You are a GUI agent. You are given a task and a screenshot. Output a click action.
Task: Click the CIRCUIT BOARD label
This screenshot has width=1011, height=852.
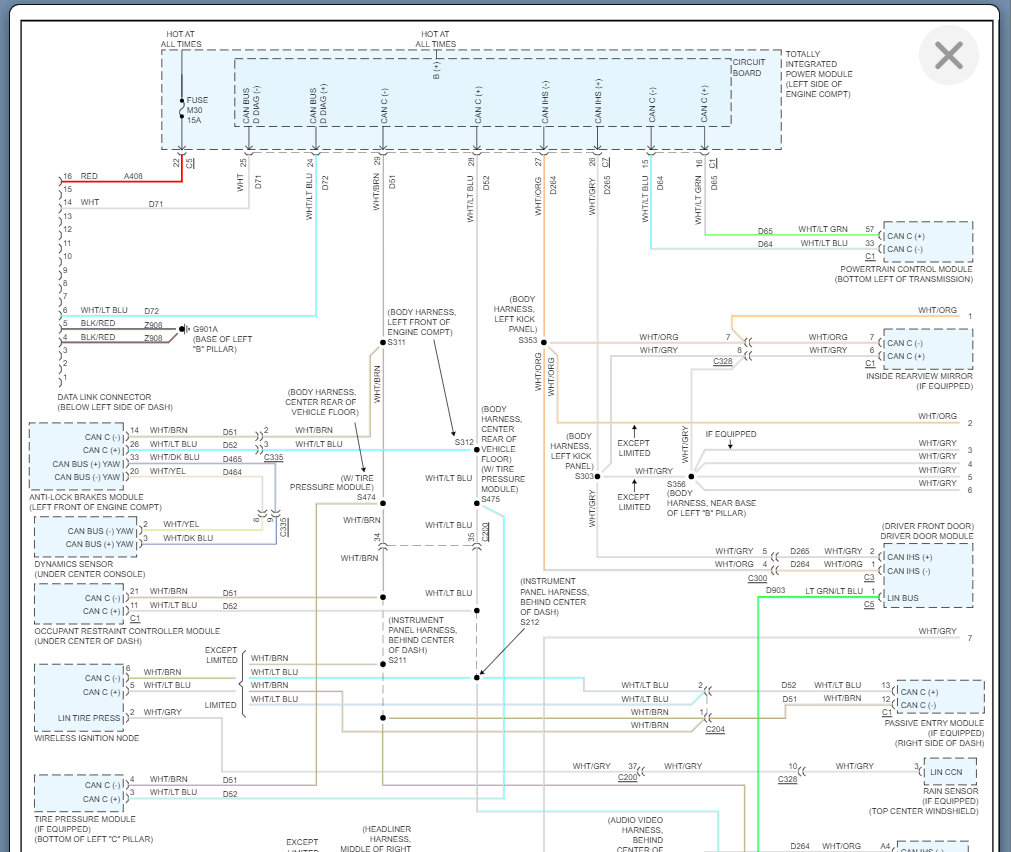coord(749,68)
